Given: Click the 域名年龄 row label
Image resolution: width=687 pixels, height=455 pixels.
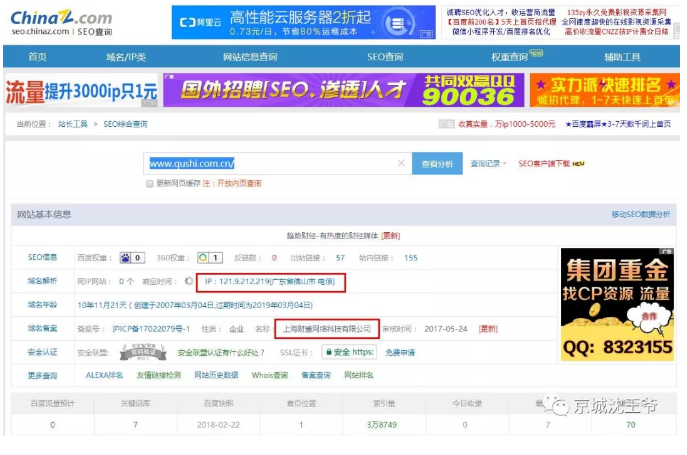Looking at the screenshot, I should [42, 305].
